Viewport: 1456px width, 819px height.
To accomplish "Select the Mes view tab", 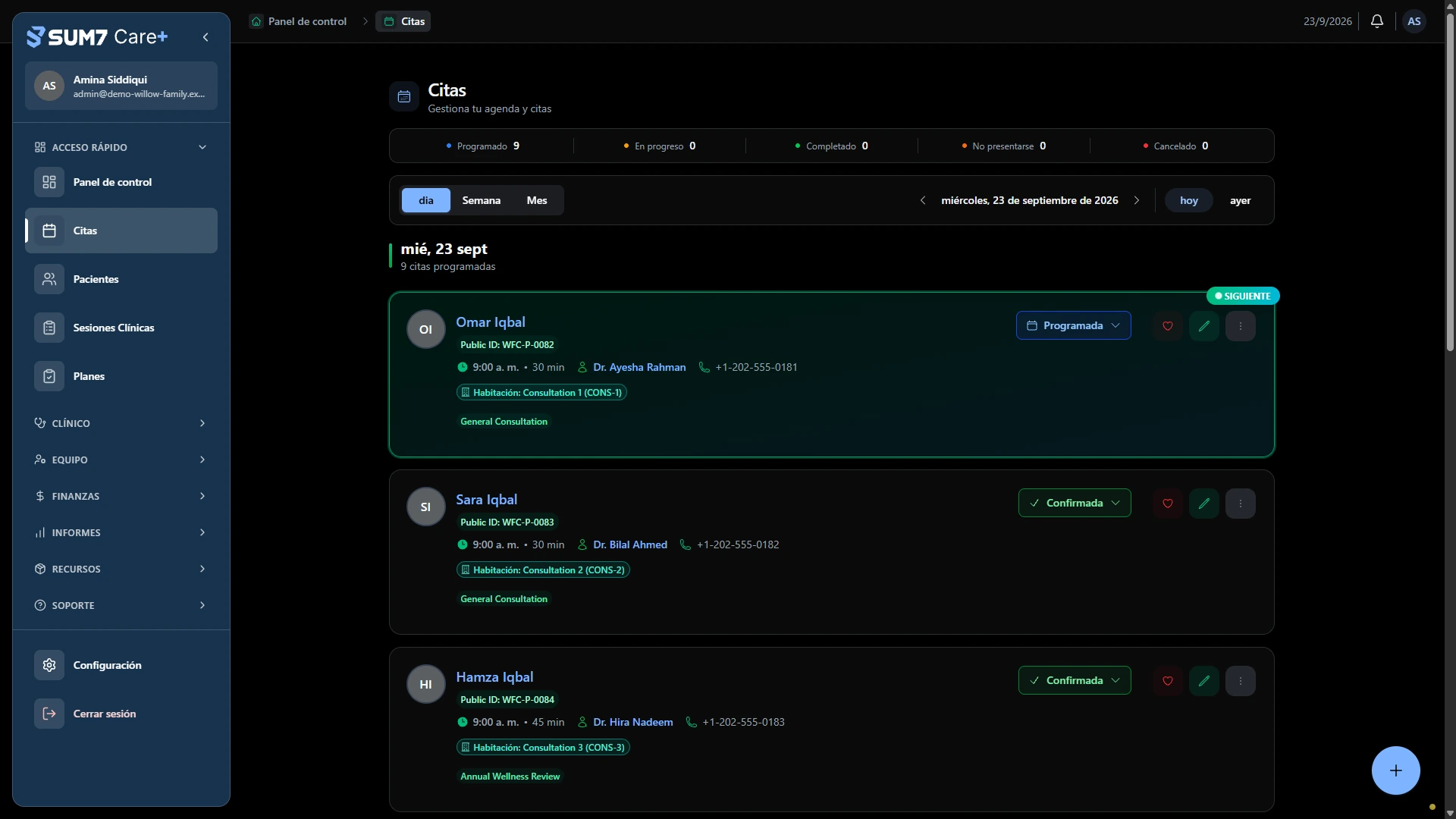I will tap(537, 200).
